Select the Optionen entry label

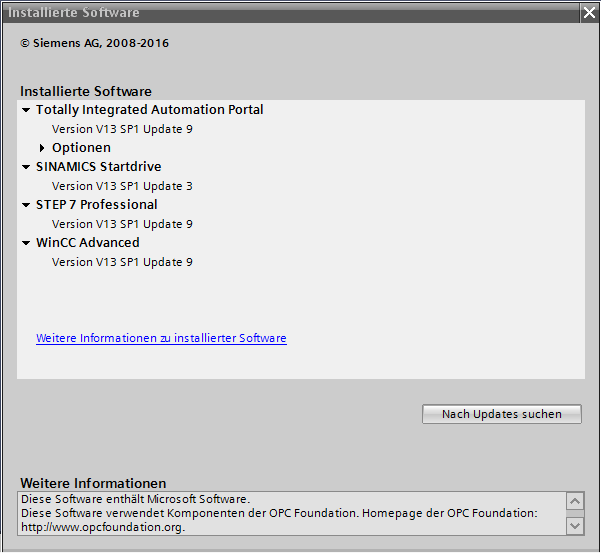point(81,148)
